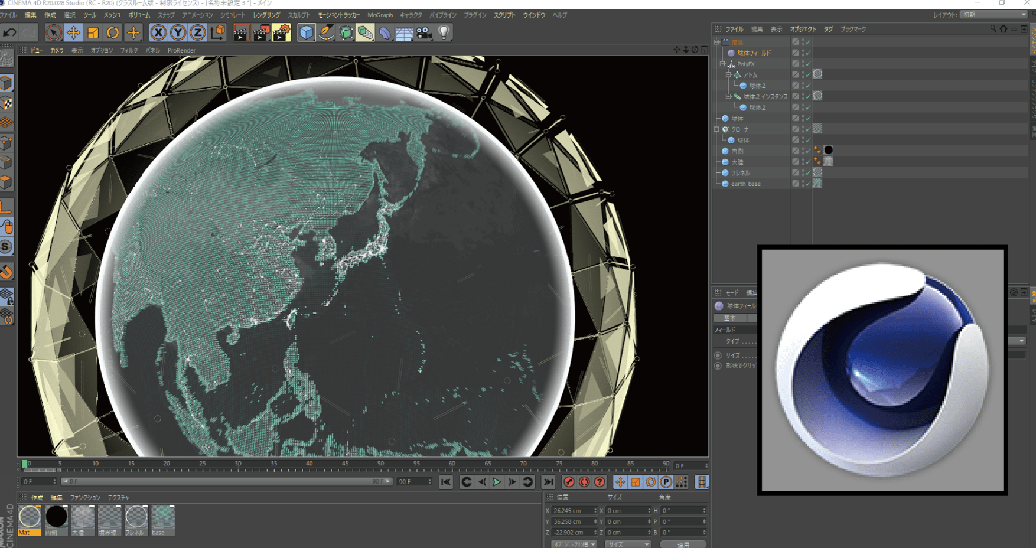The width and height of the screenshot is (1036, 548).
Task: Open material manager テクスチャ menu
Action: point(120,497)
